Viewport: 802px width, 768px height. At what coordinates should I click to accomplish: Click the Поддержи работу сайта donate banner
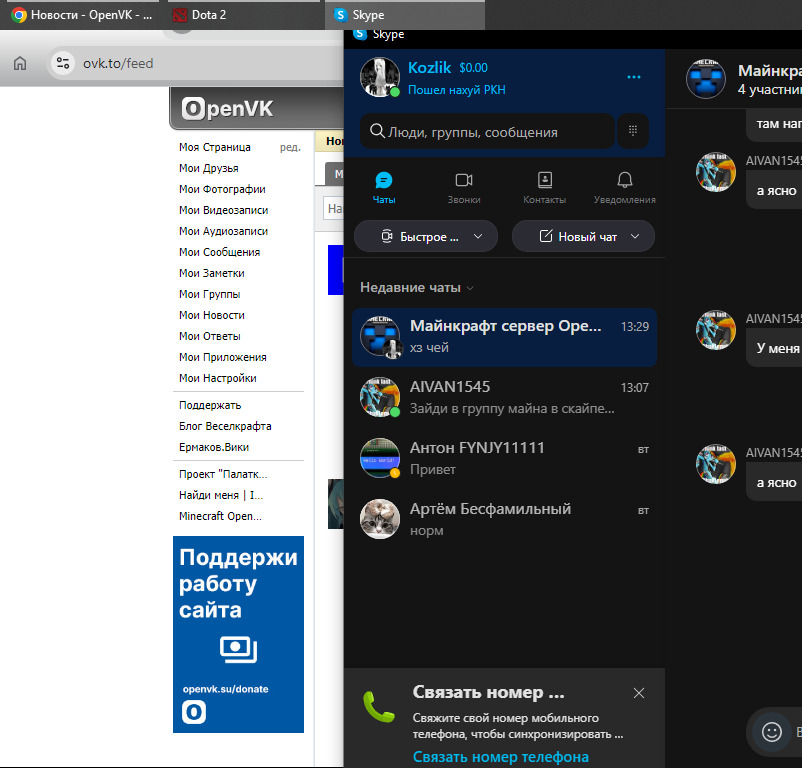click(x=238, y=634)
